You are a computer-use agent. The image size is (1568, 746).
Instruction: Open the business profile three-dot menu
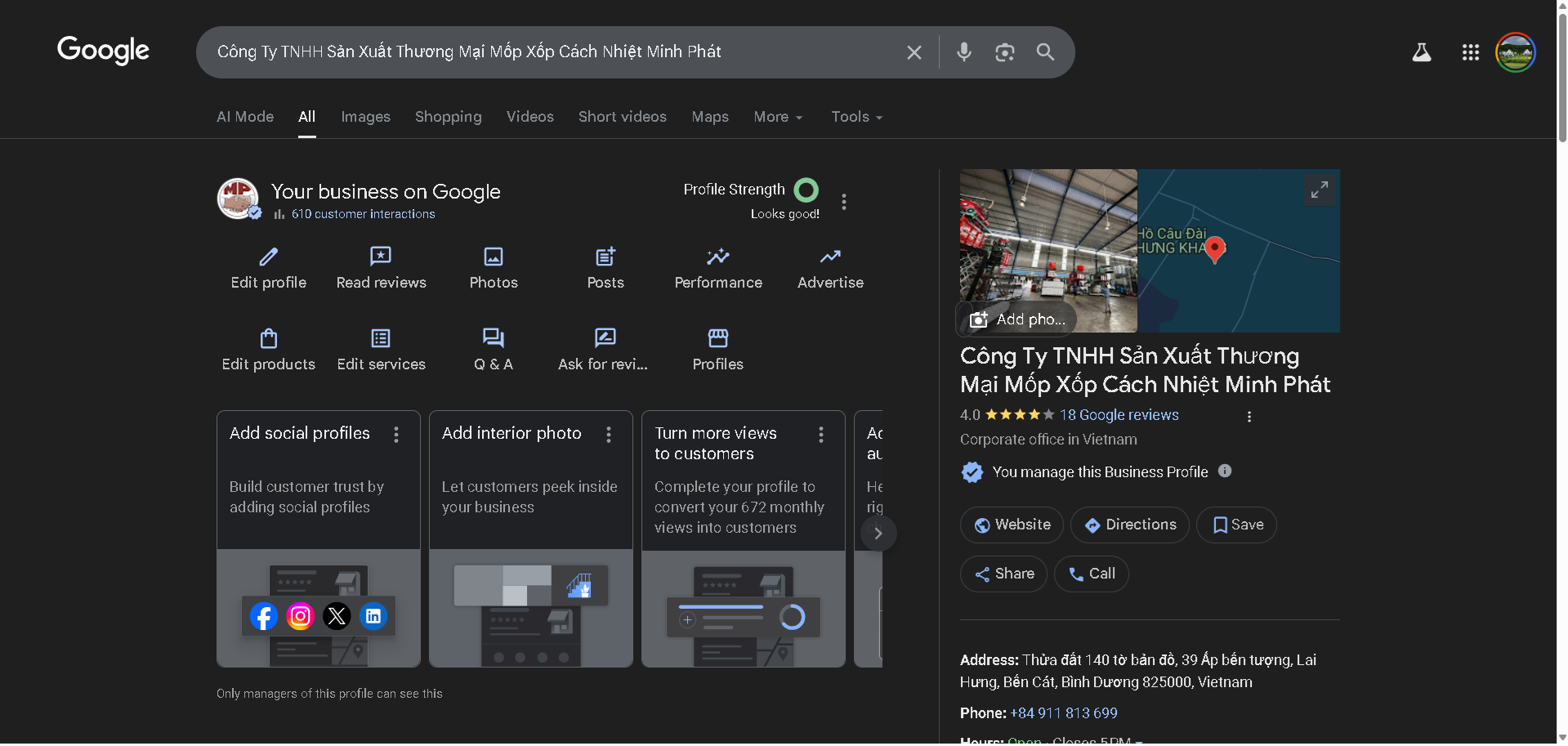pyautogui.click(x=844, y=202)
